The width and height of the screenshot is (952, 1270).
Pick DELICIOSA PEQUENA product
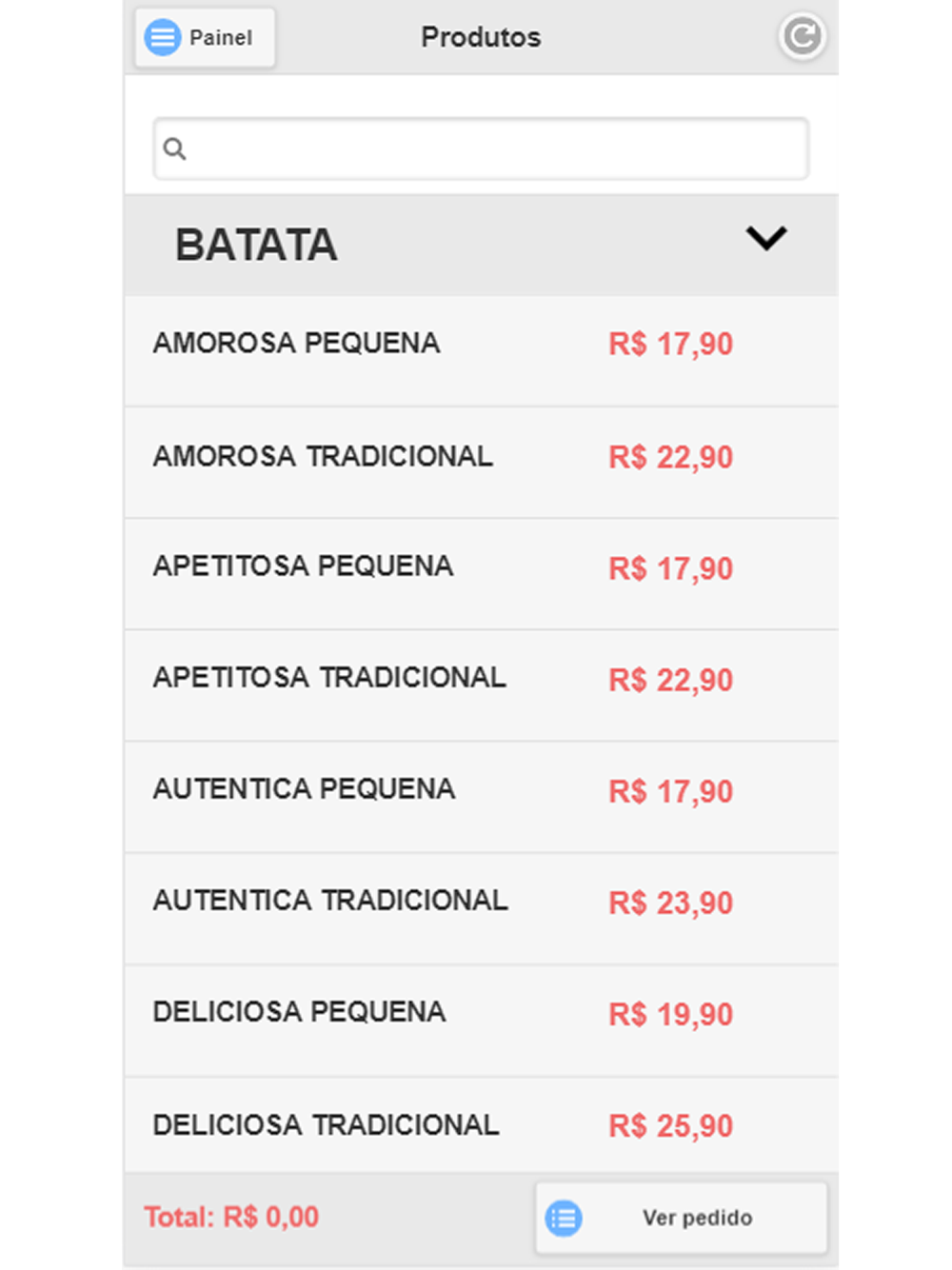(x=481, y=1021)
